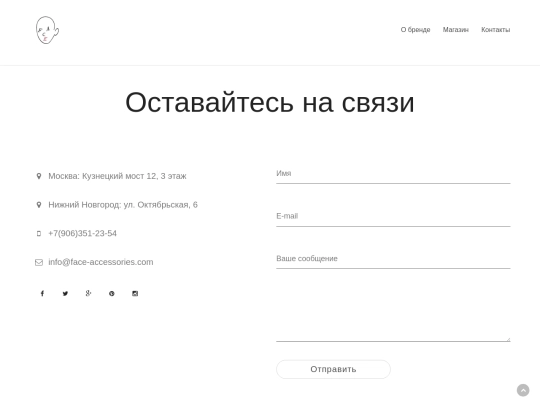540x405 pixels.
Task: Click the Moscow address location pin icon
Action: click(39, 176)
